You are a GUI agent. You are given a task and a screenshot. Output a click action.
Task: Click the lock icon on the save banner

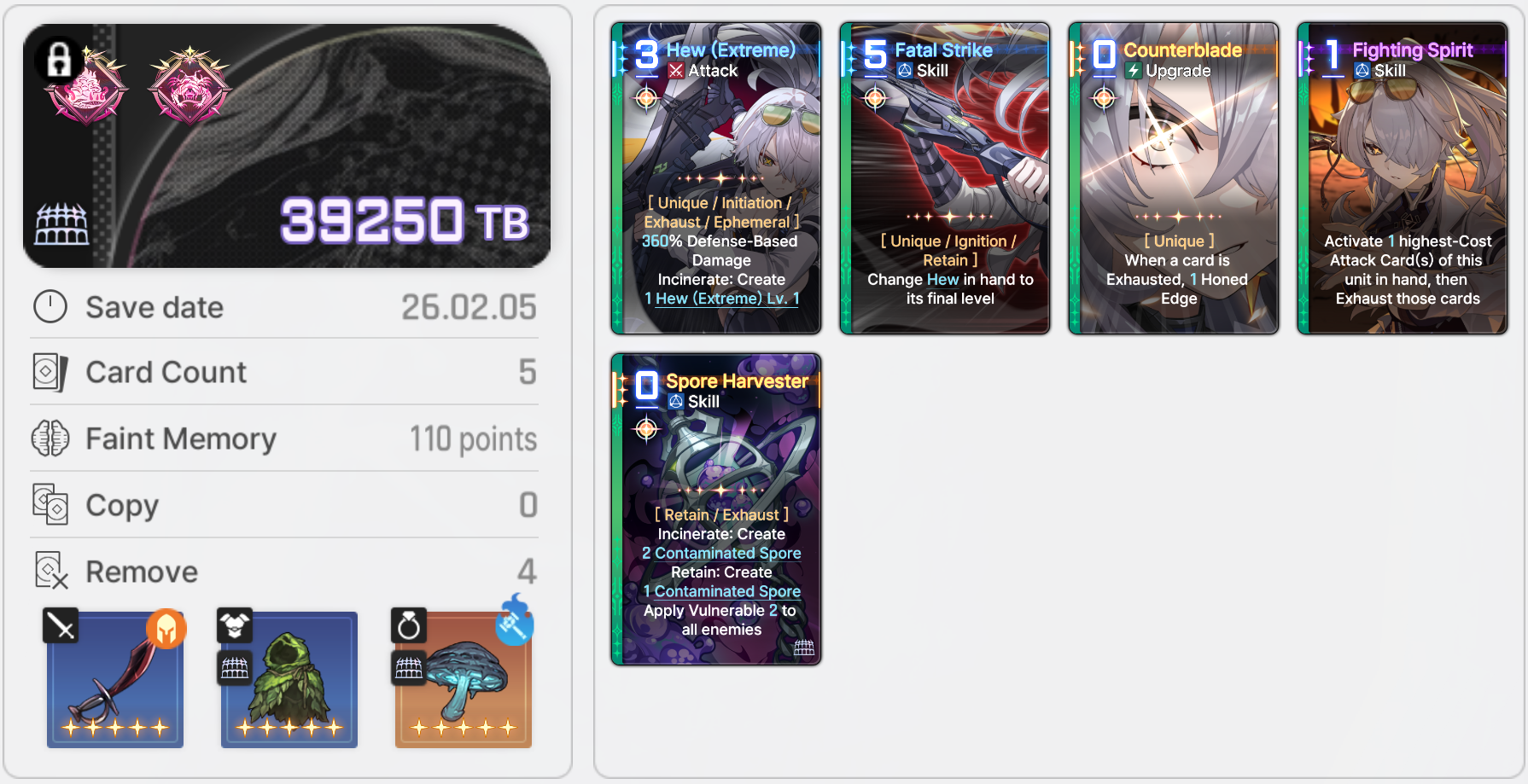coord(58,60)
